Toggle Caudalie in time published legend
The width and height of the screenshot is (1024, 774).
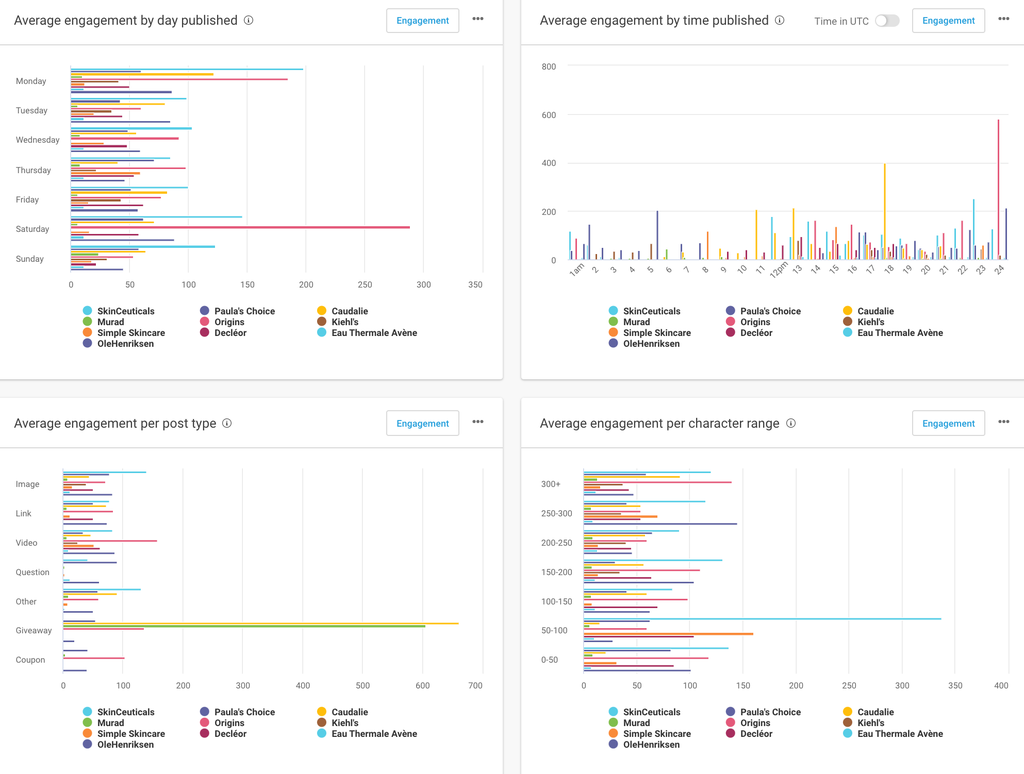(x=875, y=311)
